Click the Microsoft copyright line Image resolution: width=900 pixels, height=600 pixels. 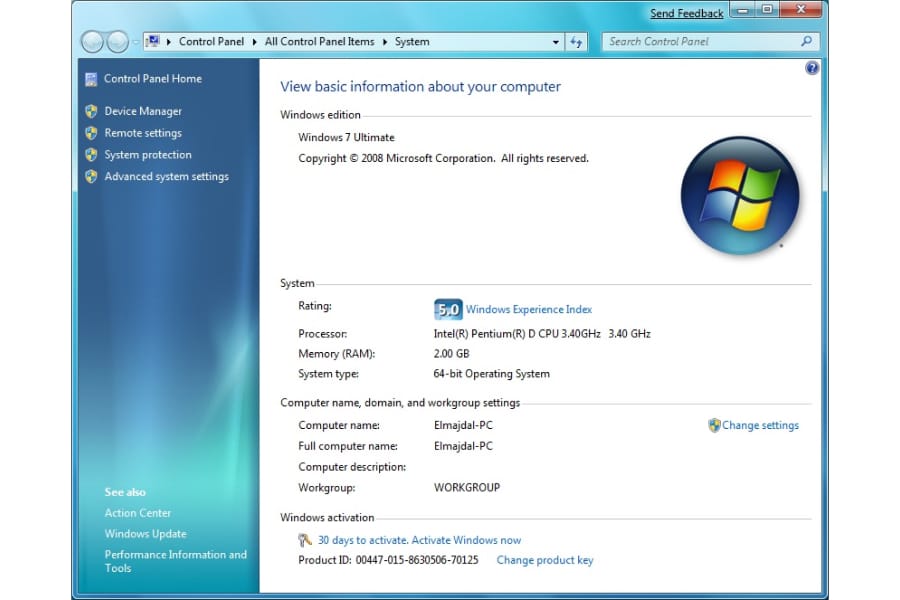(443, 158)
